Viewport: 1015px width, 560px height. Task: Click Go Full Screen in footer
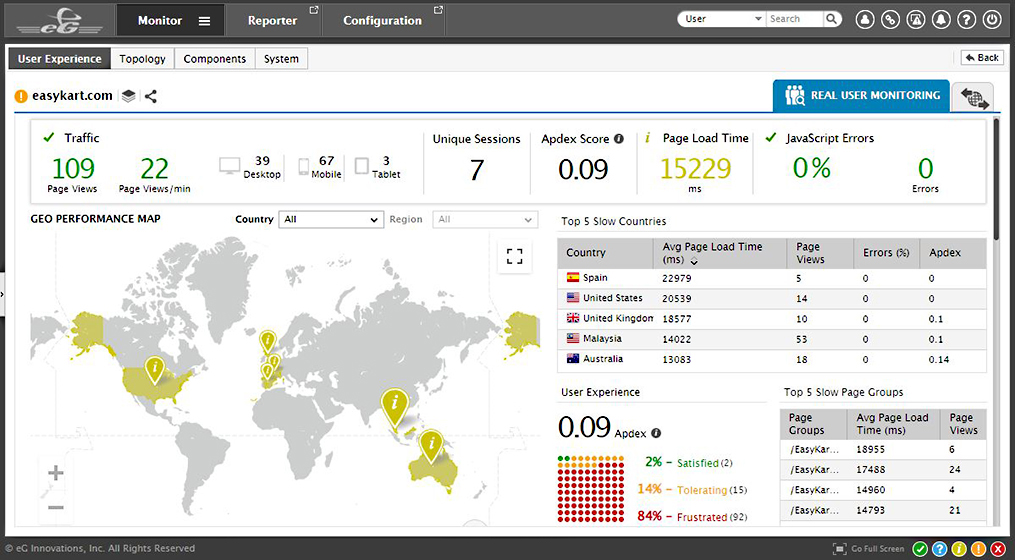point(869,549)
